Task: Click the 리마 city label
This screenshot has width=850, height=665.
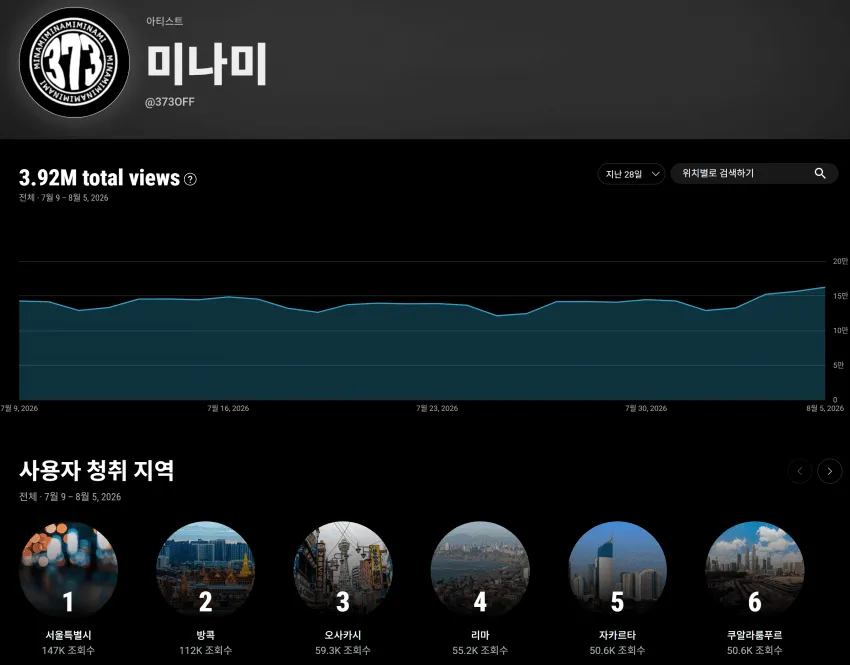Action: pyautogui.click(x=480, y=635)
